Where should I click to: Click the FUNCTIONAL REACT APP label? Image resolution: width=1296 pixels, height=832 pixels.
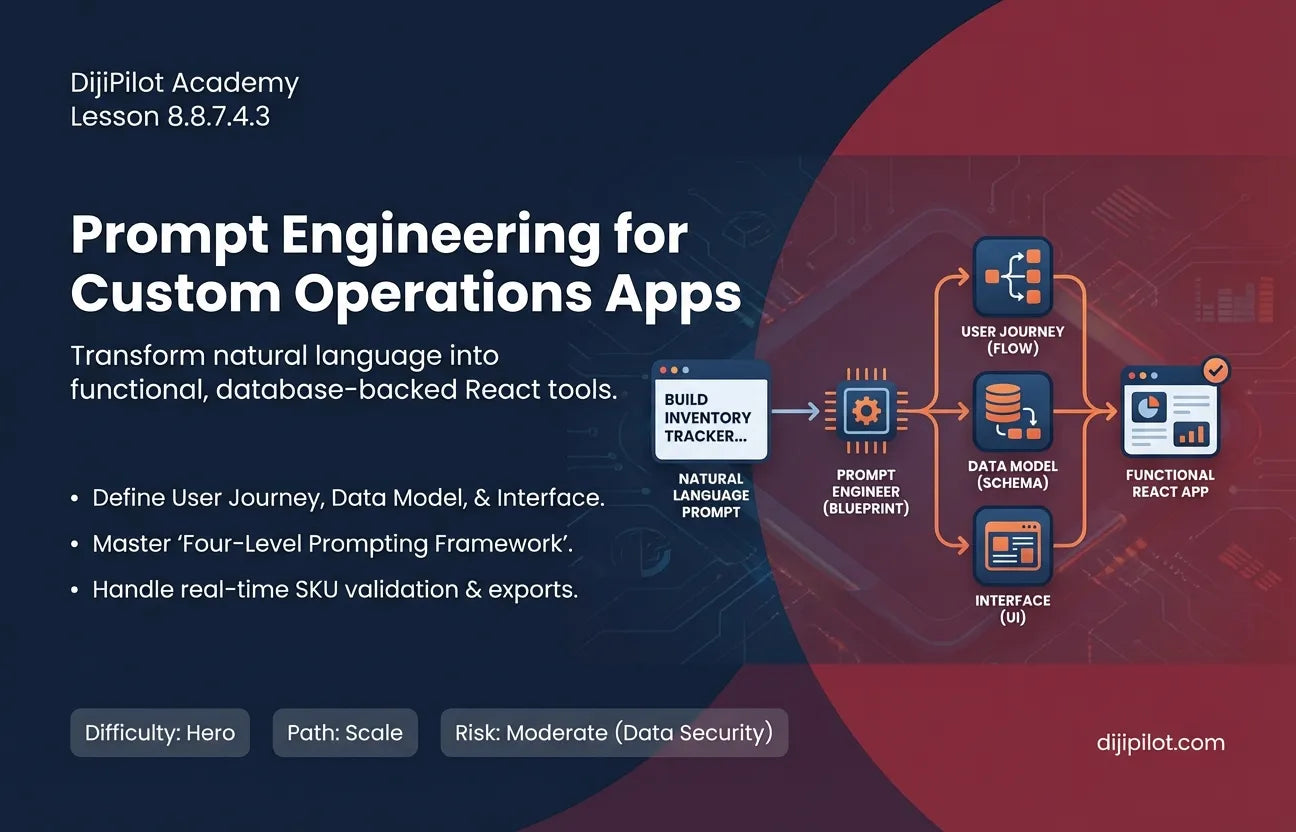click(1170, 483)
